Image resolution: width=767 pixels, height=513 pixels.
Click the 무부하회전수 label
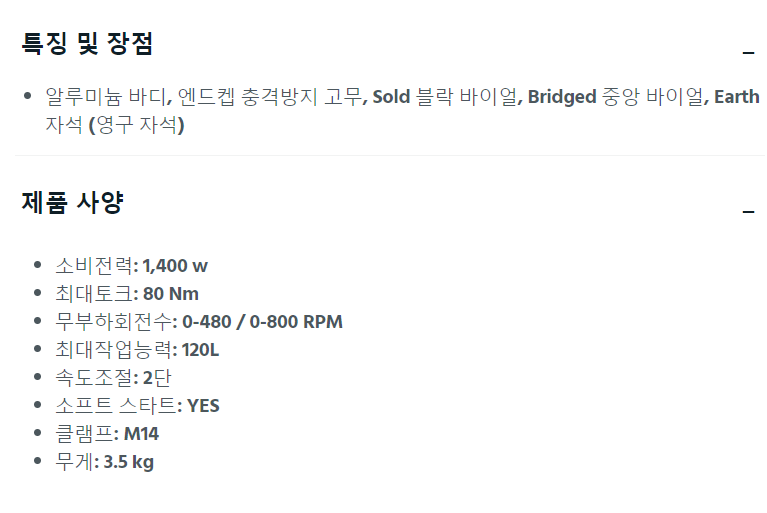click(113, 321)
